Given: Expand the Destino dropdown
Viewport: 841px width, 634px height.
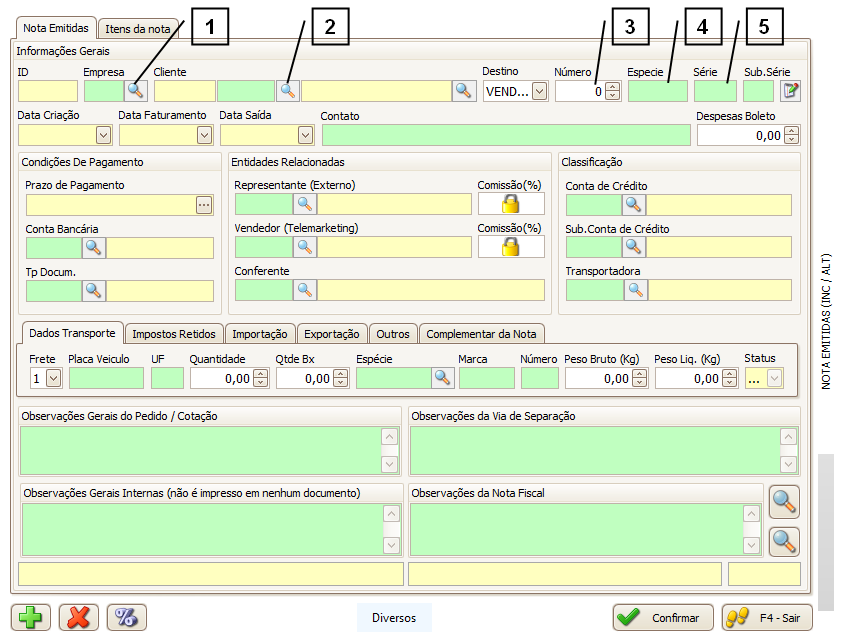Looking at the screenshot, I should click(x=540, y=91).
